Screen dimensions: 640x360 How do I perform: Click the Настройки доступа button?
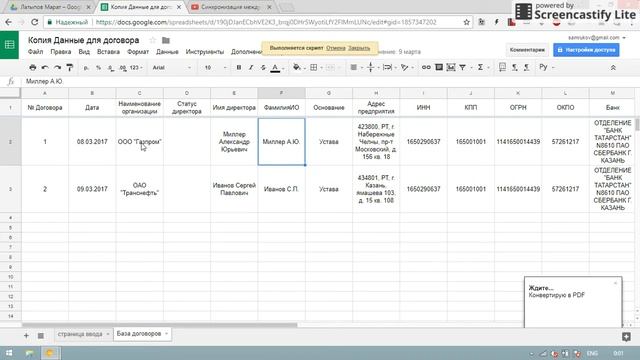(586, 50)
